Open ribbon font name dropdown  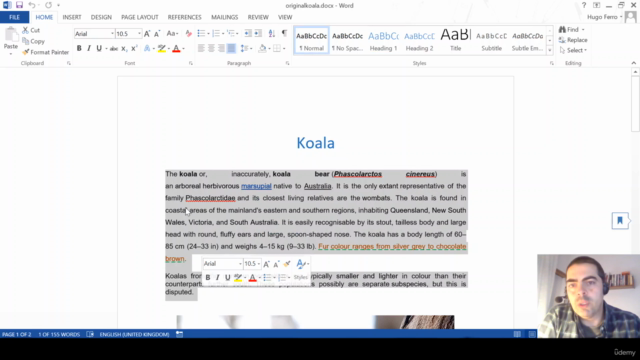(112, 34)
